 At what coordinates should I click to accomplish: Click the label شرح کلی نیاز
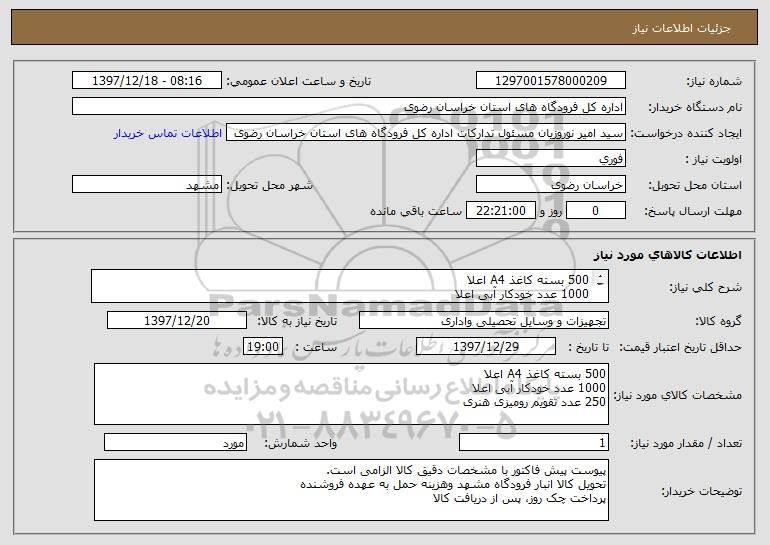[706, 288]
